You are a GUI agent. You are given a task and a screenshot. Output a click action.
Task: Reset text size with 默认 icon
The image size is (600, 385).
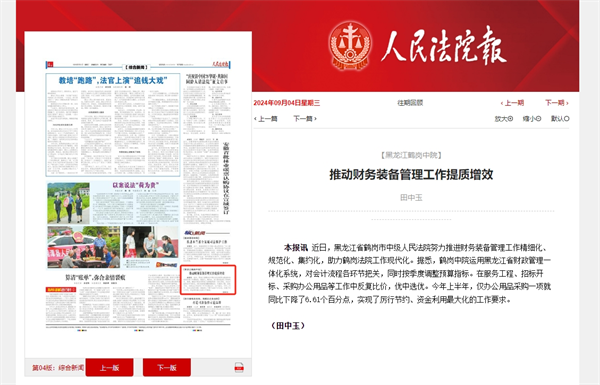pyautogui.click(x=560, y=119)
